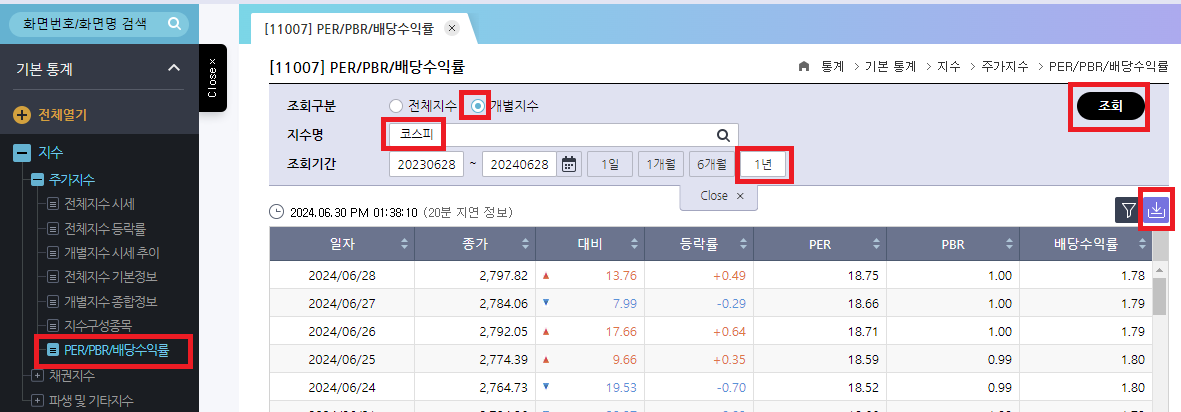Select PER/PBR/배당수익률 in the sidebar
Screen dimensions: 1181x412
click(116, 349)
